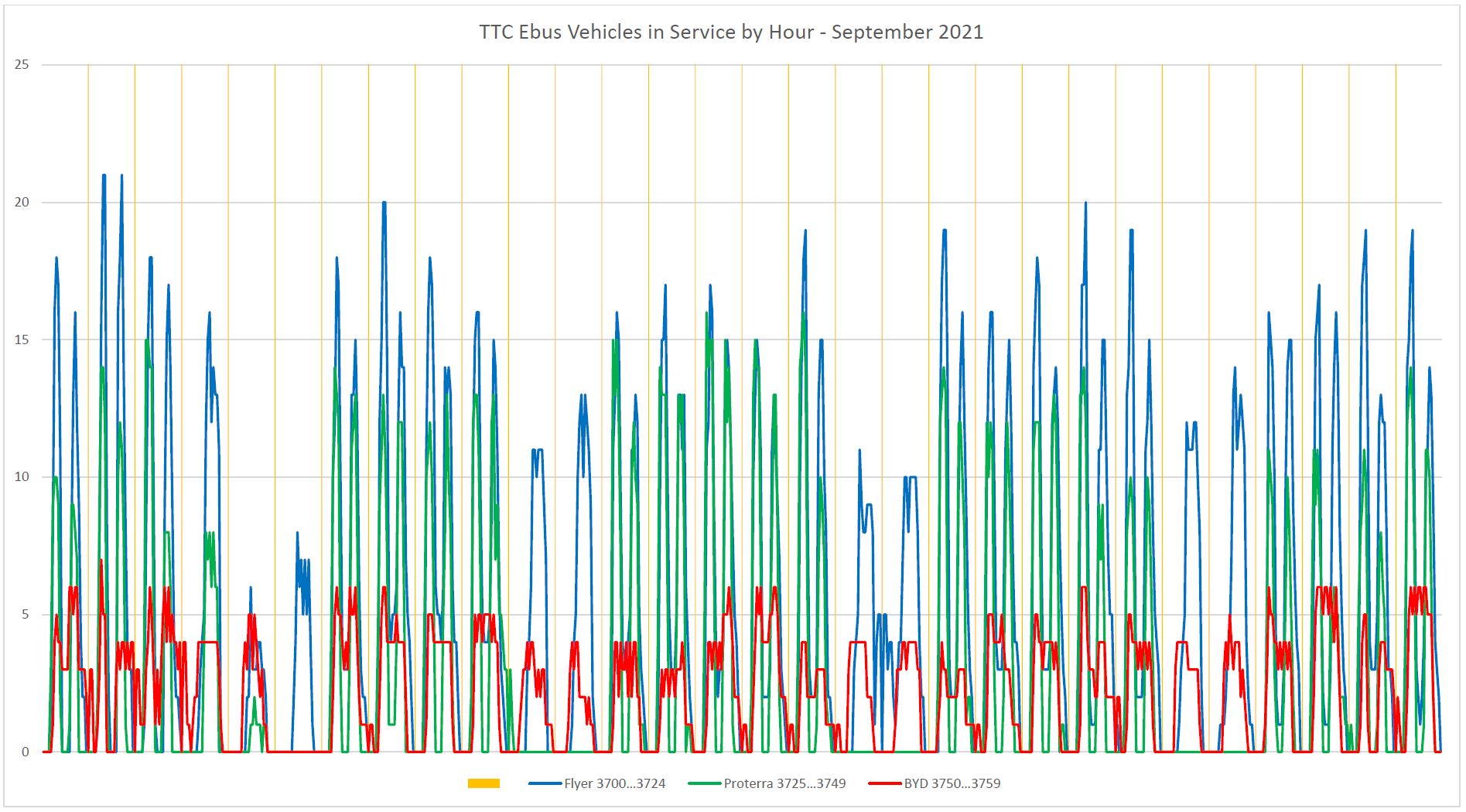Image resolution: width=1466 pixels, height=812 pixels.
Task: Select the BYD 3750...3759 legend label
Action: [952, 783]
